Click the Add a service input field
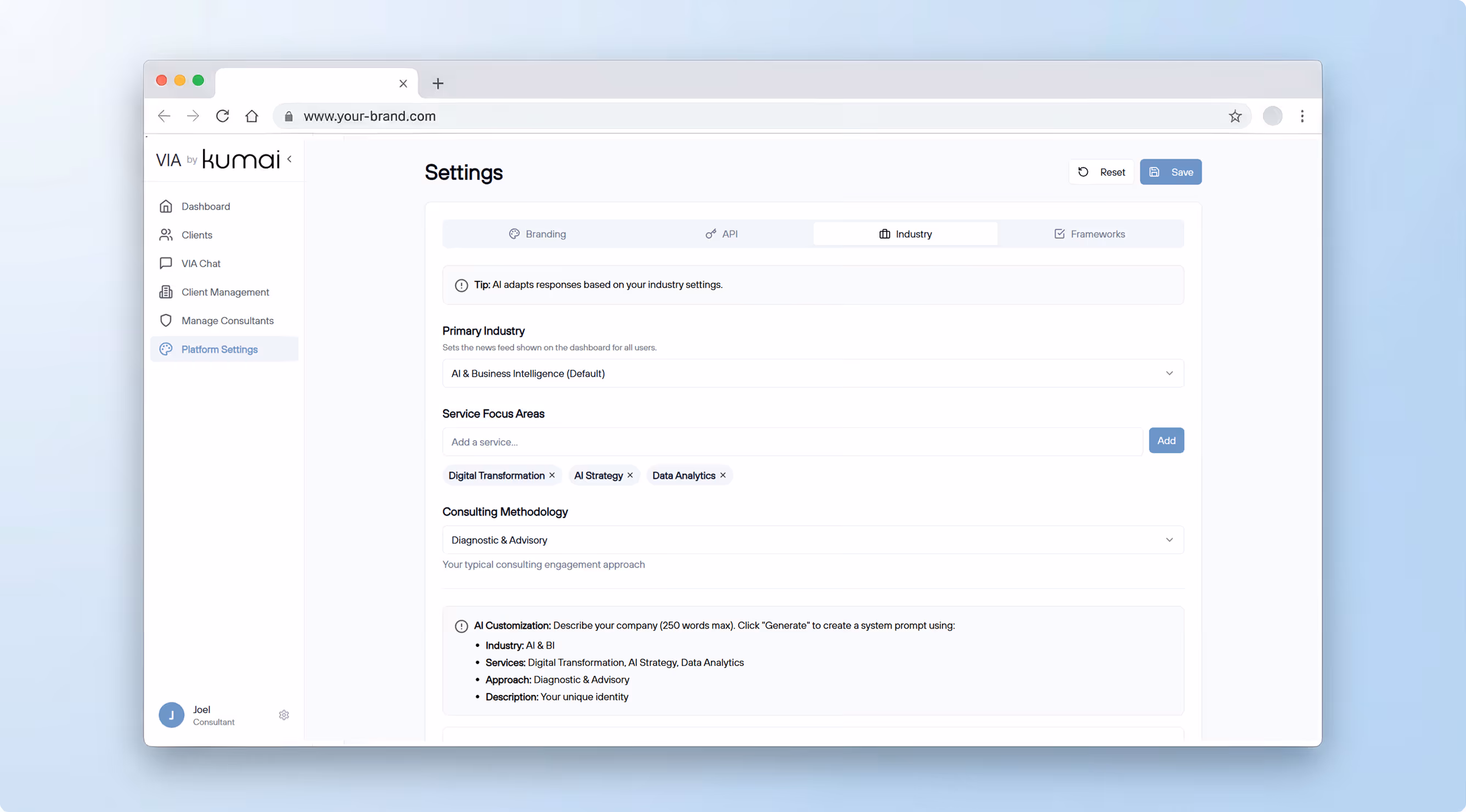 (792, 442)
